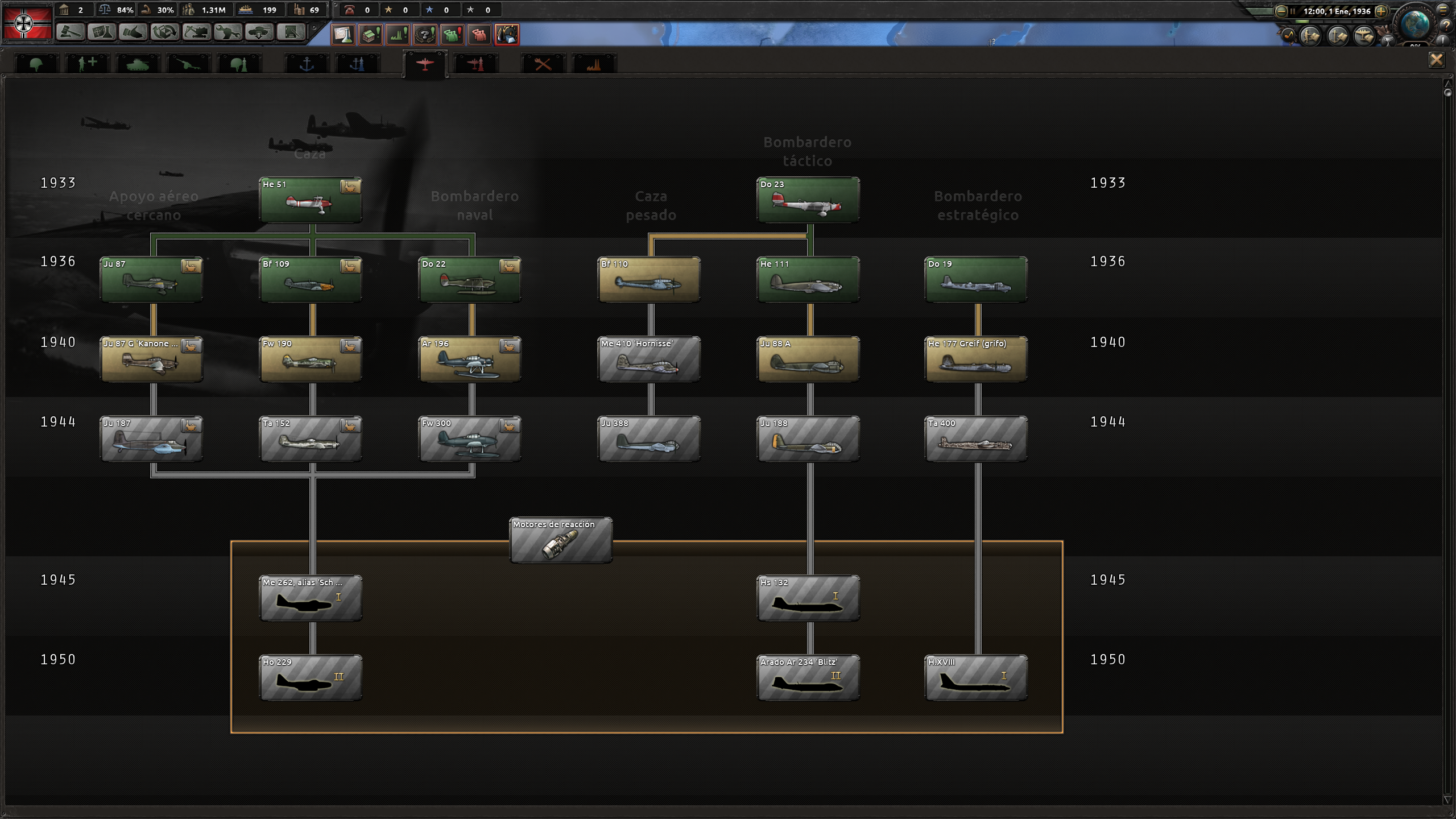Screen dimensions: 1456x819
Task: Open the naval orders anchor icon
Action: [x=1338, y=36]
